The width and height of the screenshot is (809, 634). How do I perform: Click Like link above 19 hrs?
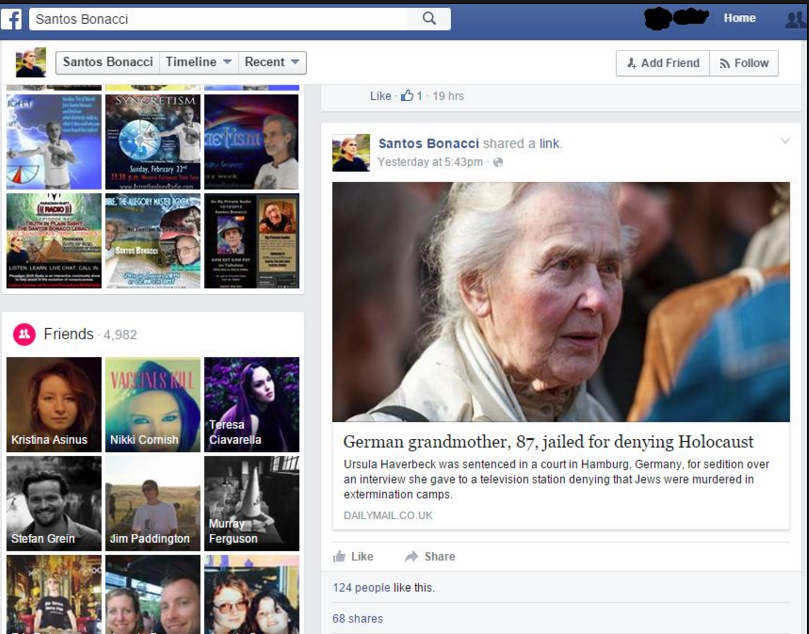(x=380, y=96)
